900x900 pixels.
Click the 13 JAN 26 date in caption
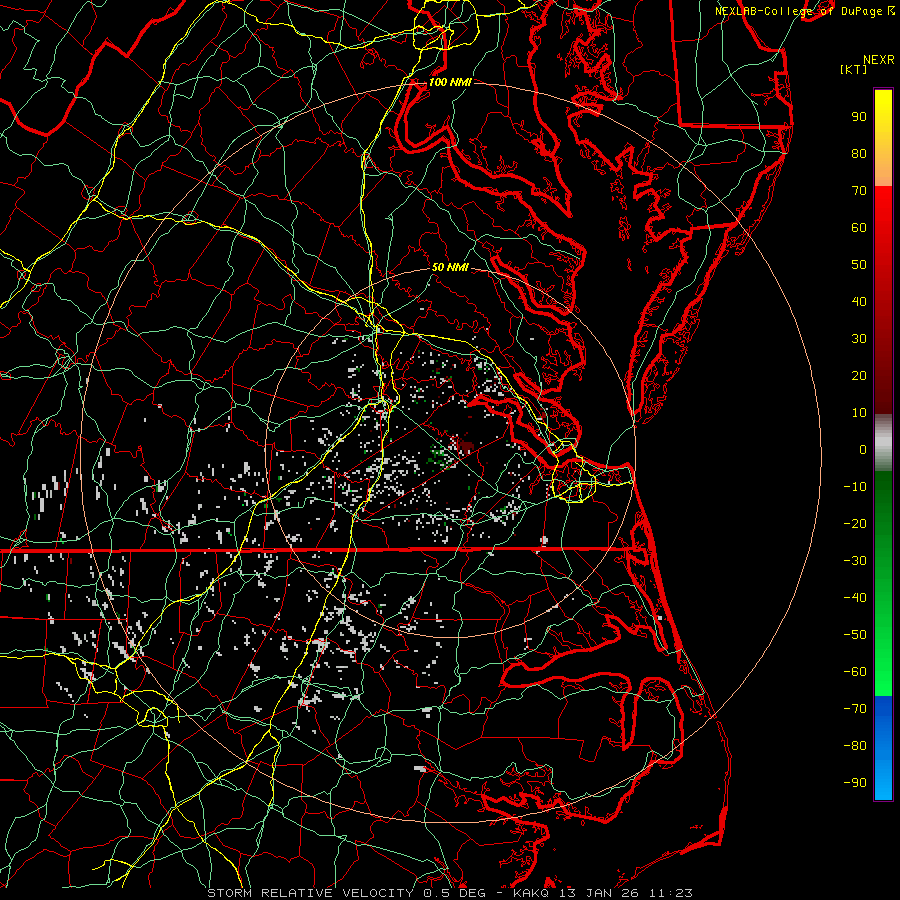[599, 893]
